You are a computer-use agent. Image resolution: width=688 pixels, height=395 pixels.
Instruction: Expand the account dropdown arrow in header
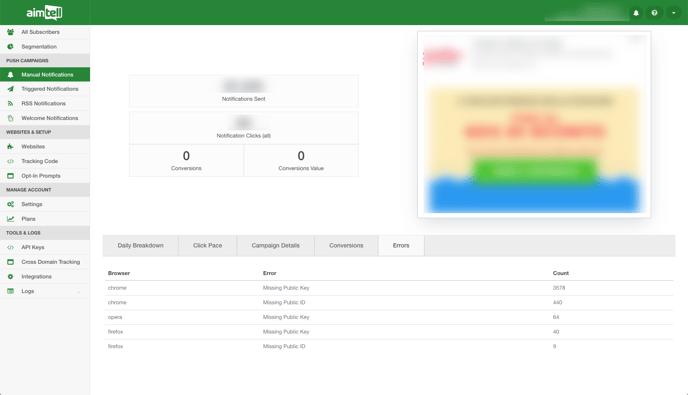(x=673, y=13)
